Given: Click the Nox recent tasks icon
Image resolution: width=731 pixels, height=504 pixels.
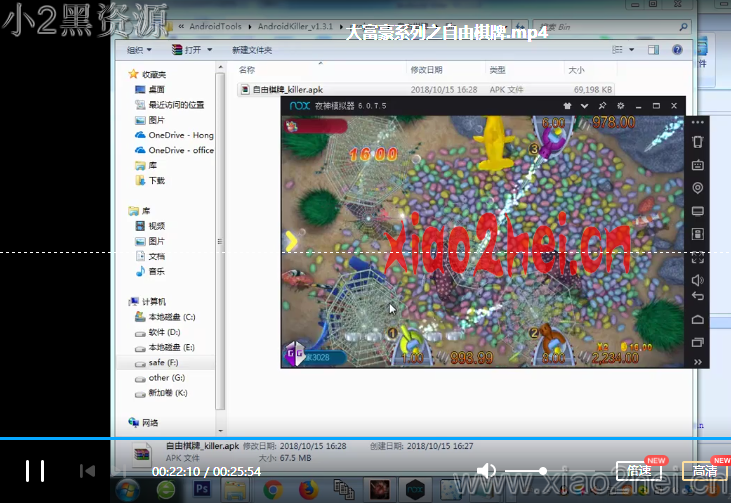Looking at the screenshot, I should point(697,342).
